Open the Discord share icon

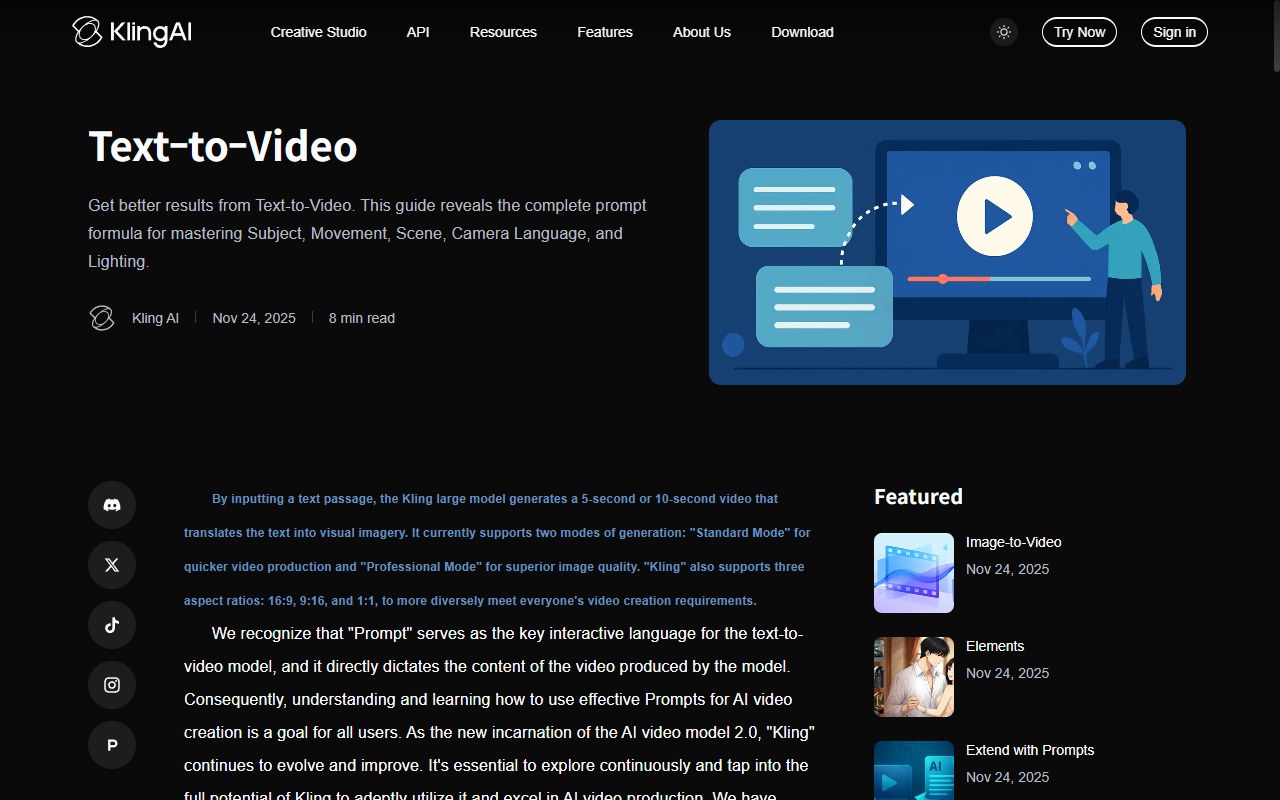point(112,505)
